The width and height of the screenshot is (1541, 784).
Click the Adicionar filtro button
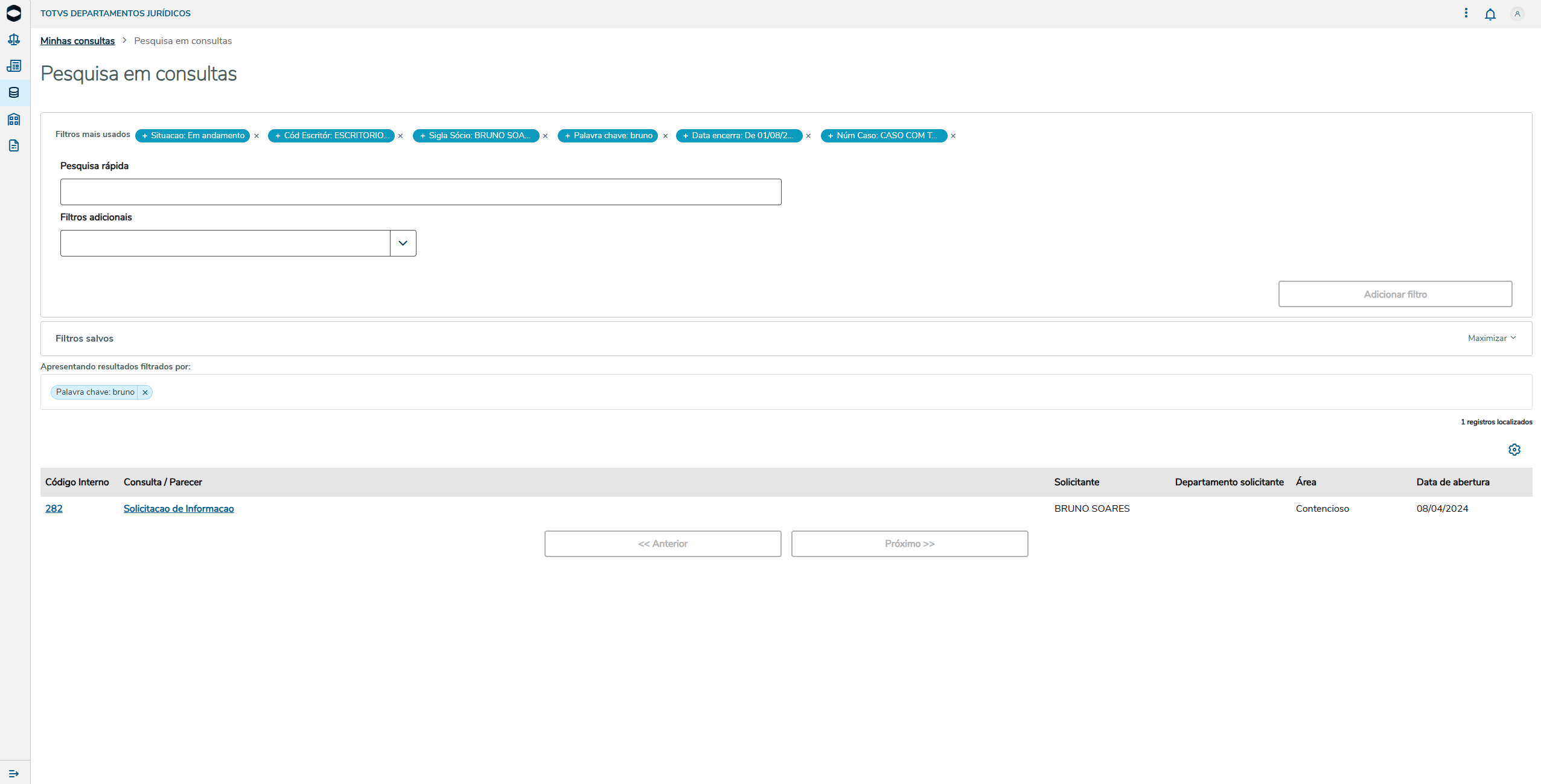tap(1394, 294)
